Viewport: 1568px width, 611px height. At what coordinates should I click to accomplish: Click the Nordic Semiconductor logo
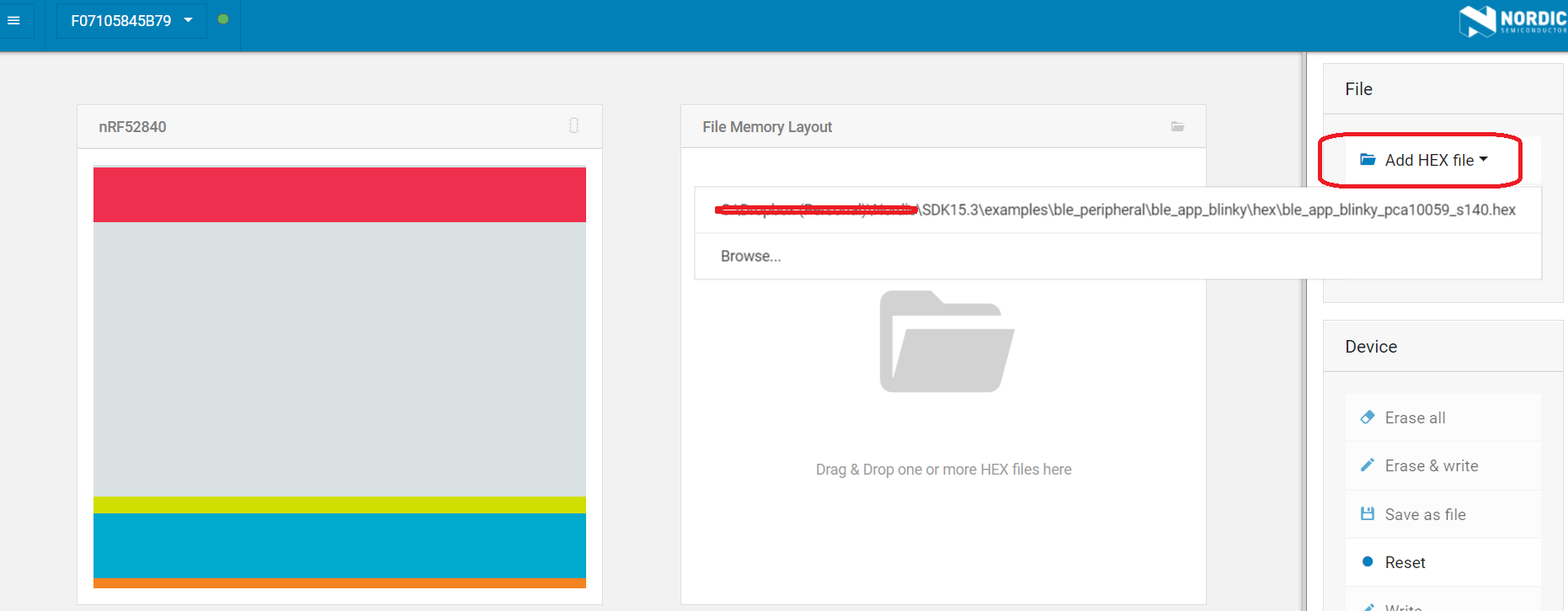[1512, 21]
